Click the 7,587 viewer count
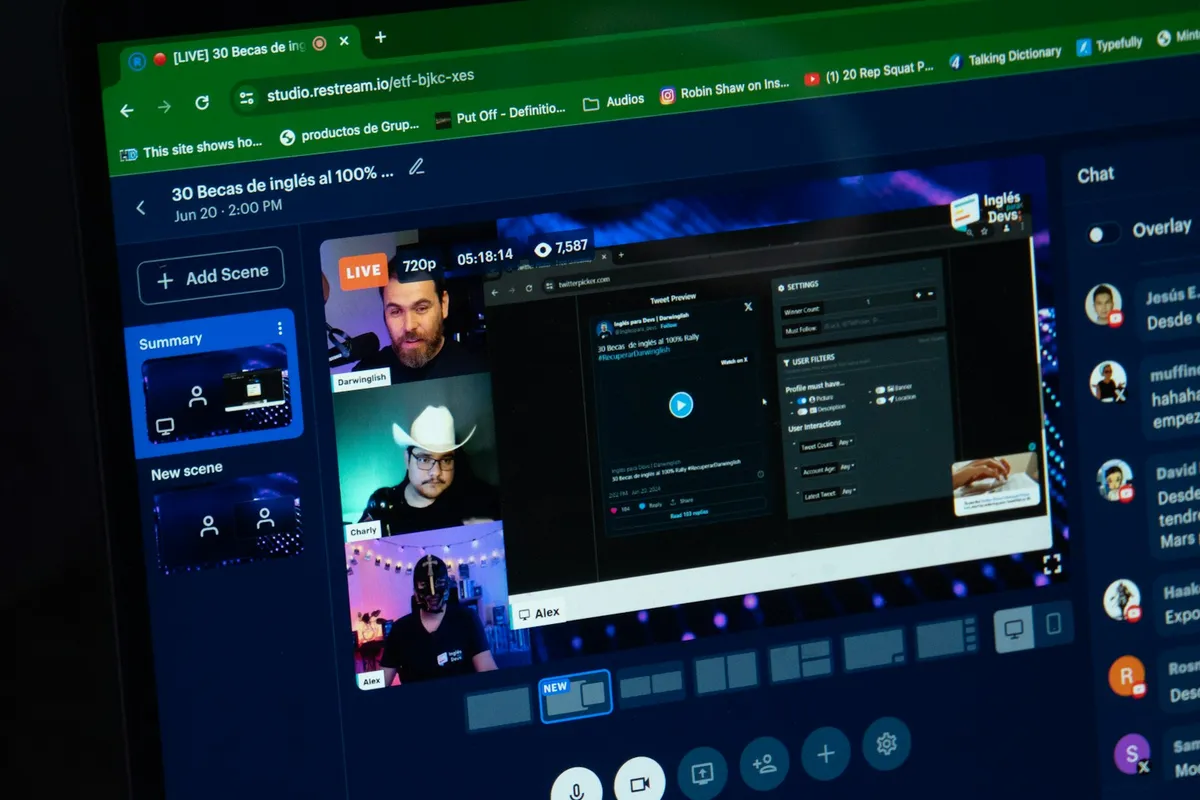The width and height of the screenshot is (1200, 800). [560, 247]
